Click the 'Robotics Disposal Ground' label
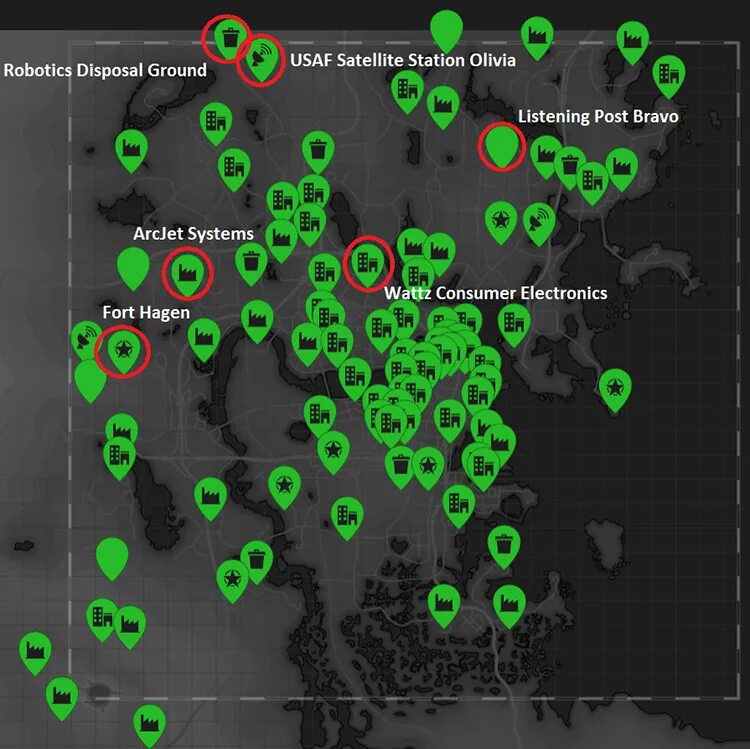This screenshot has width=750, height=749. (105, 70)
